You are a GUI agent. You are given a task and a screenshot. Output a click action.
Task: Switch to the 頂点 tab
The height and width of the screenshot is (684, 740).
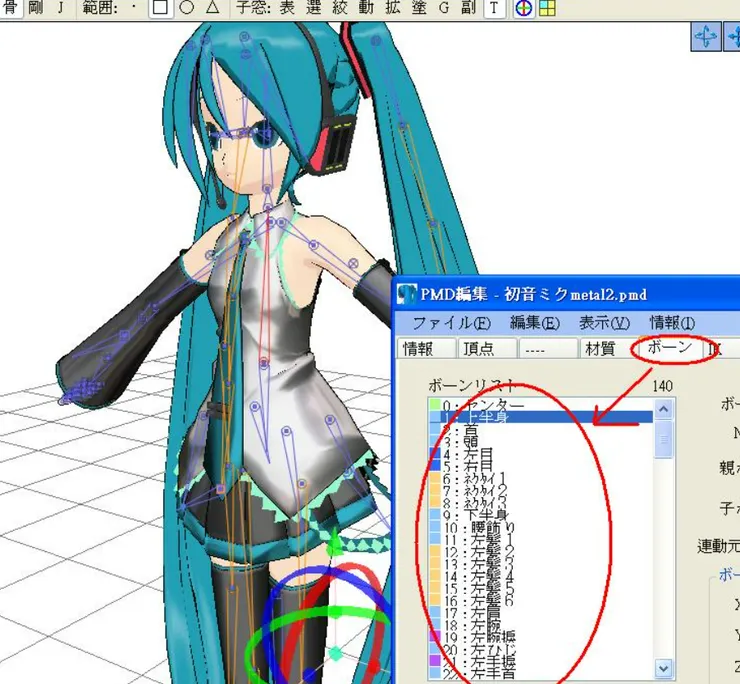486,349
